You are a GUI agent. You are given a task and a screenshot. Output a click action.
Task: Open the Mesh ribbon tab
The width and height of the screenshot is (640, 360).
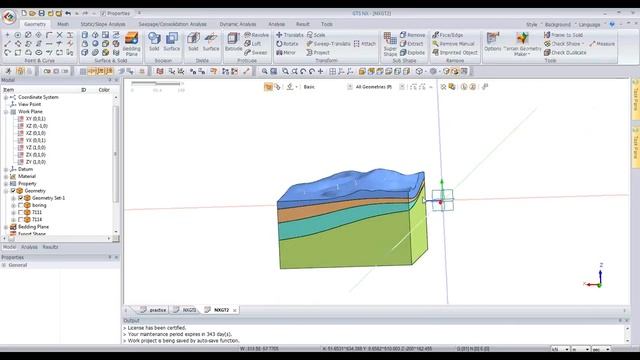click(x=63, y=24)
